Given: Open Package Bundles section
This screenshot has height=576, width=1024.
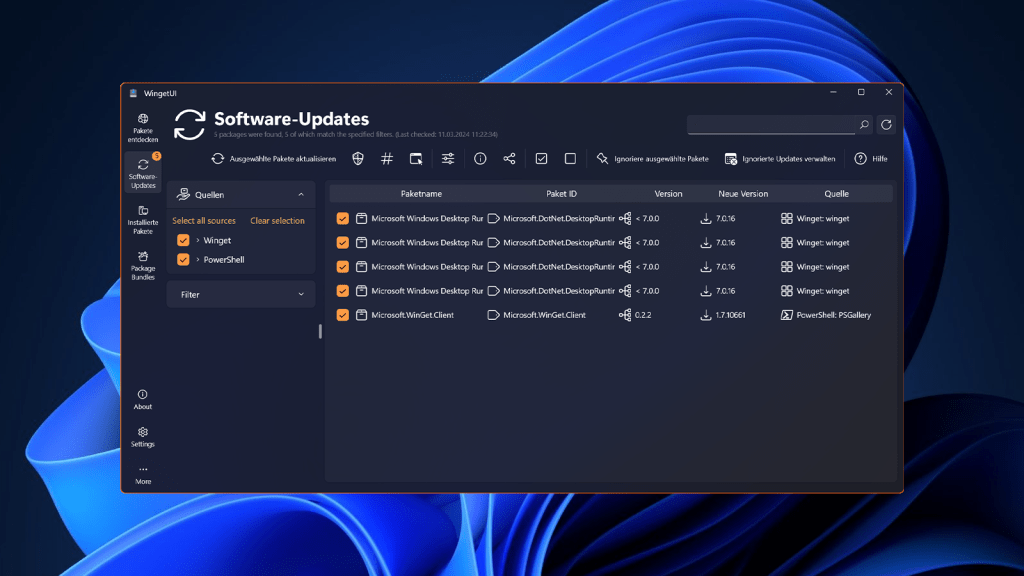Looking at the screenshot, I should [x=142, y=265].
